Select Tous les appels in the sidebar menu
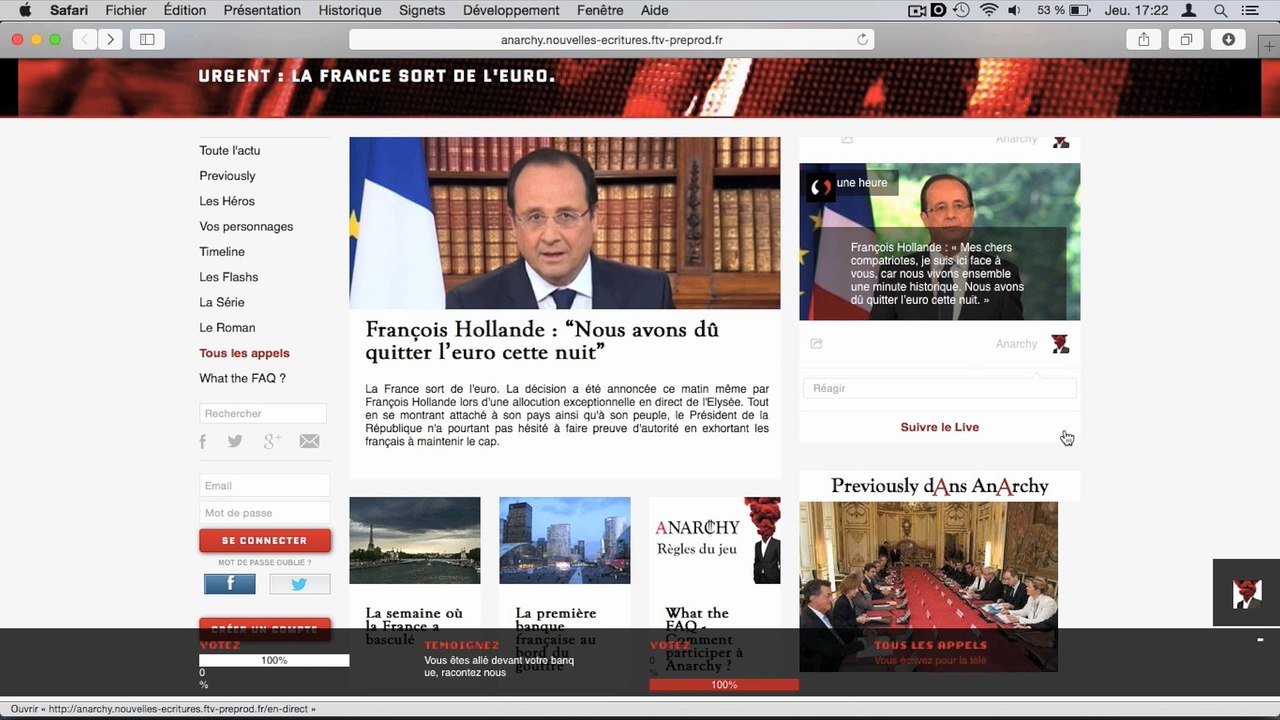The height and width of the screenshot is (720, 1280). 245,353
